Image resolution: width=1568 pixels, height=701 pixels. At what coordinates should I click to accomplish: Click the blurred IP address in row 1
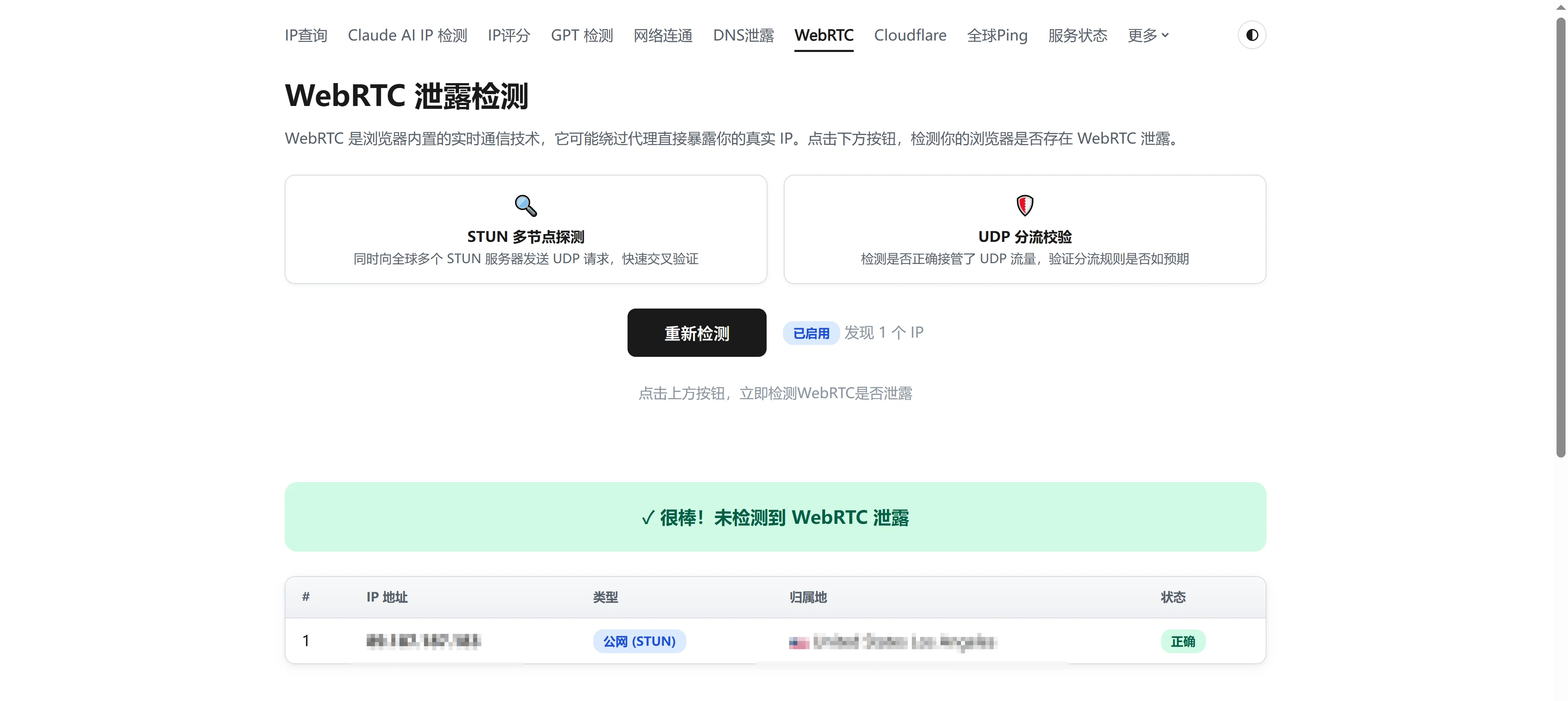[423, 641]
